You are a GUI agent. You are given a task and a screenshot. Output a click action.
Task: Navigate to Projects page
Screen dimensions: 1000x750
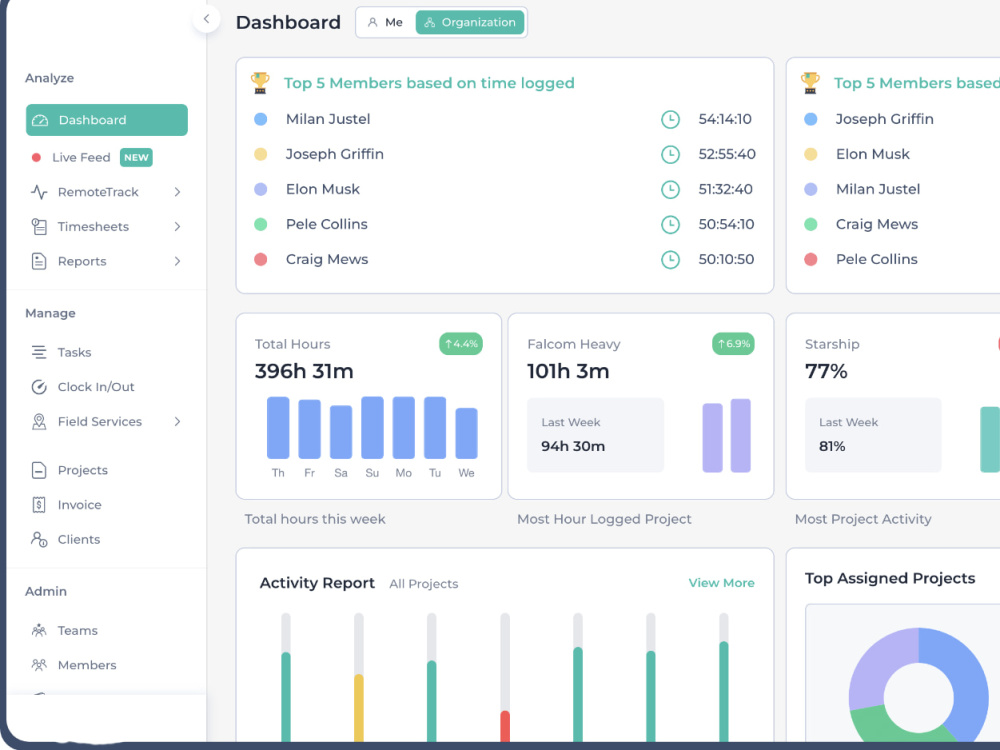pos(82,470)
